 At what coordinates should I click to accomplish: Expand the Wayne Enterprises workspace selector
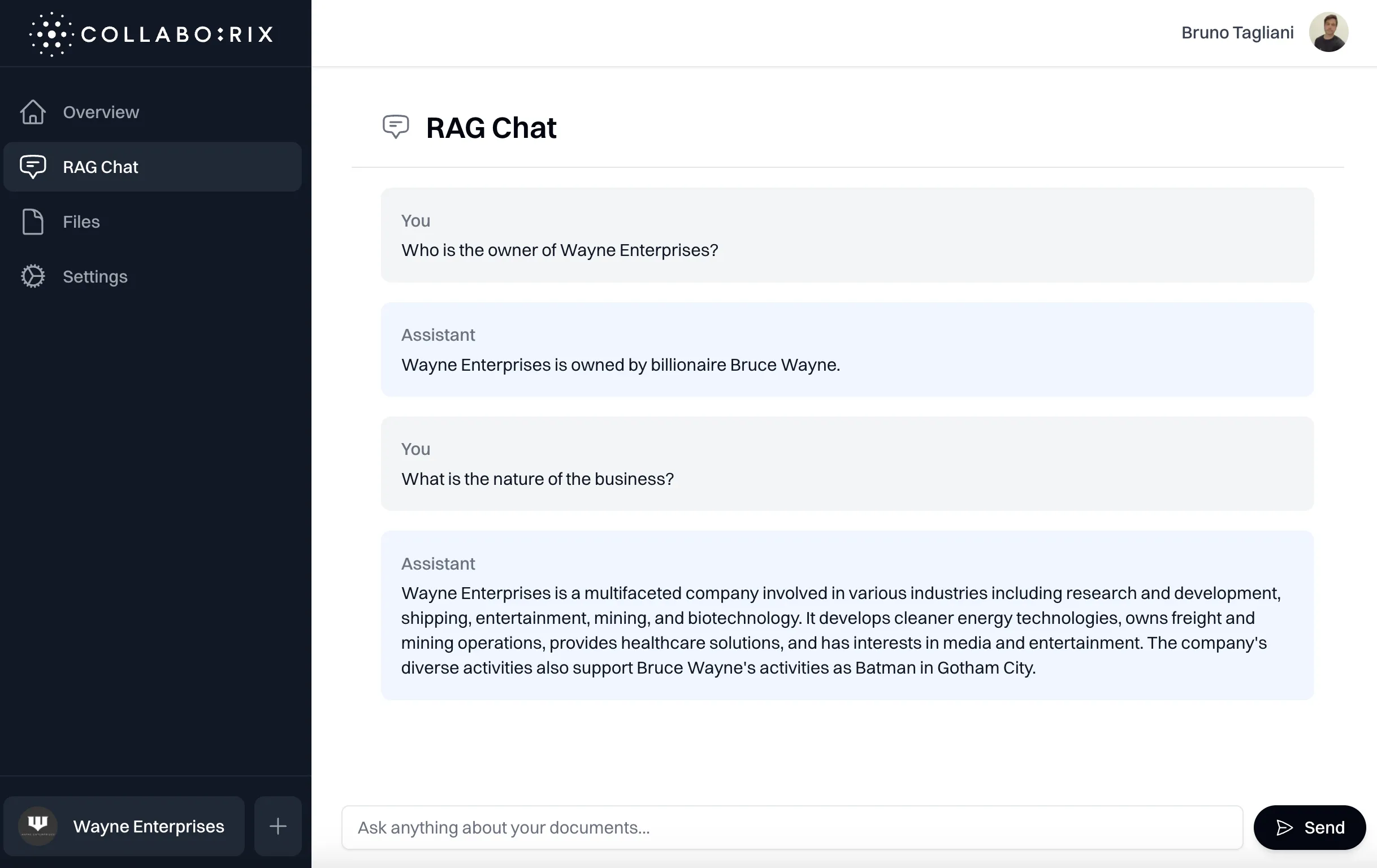pos(148,826)
